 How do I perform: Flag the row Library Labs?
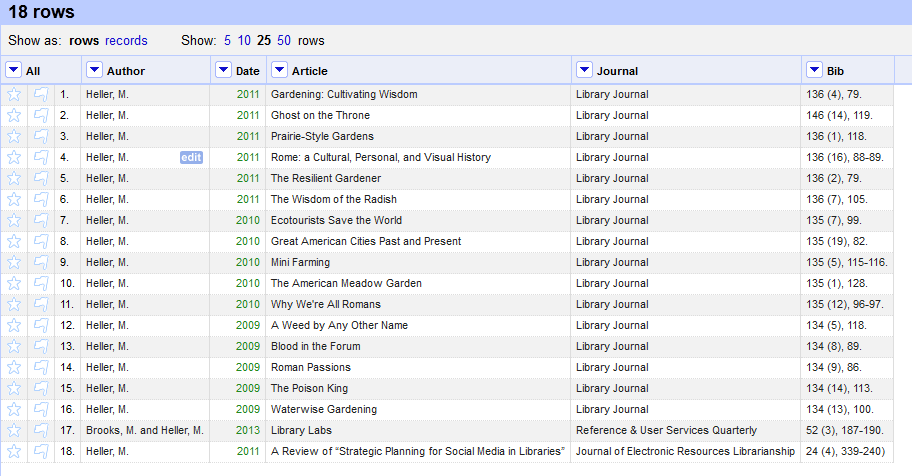[x=41, y=430]
